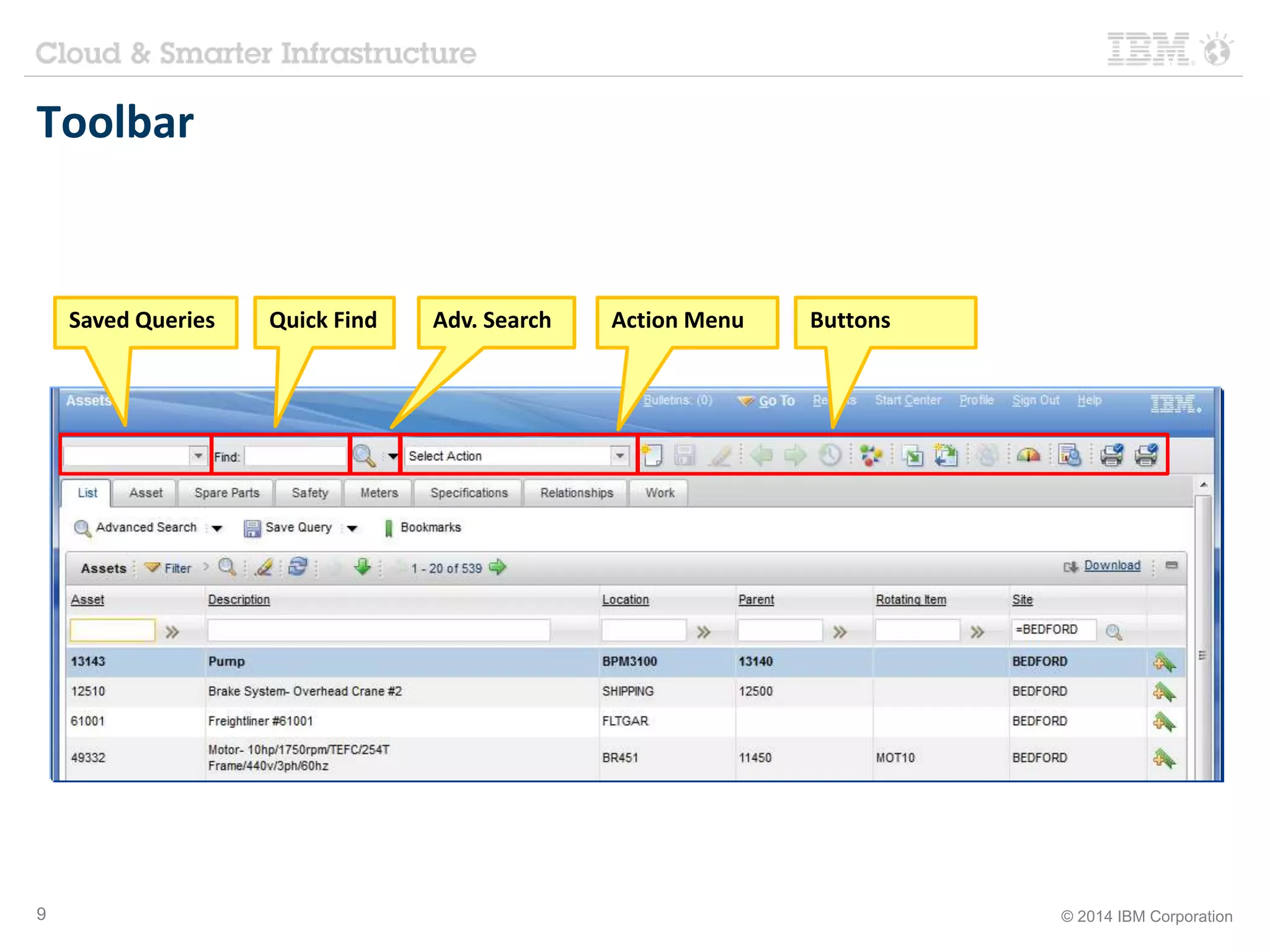Click the colorful Change Status toolbar icon

pos(871,456)
